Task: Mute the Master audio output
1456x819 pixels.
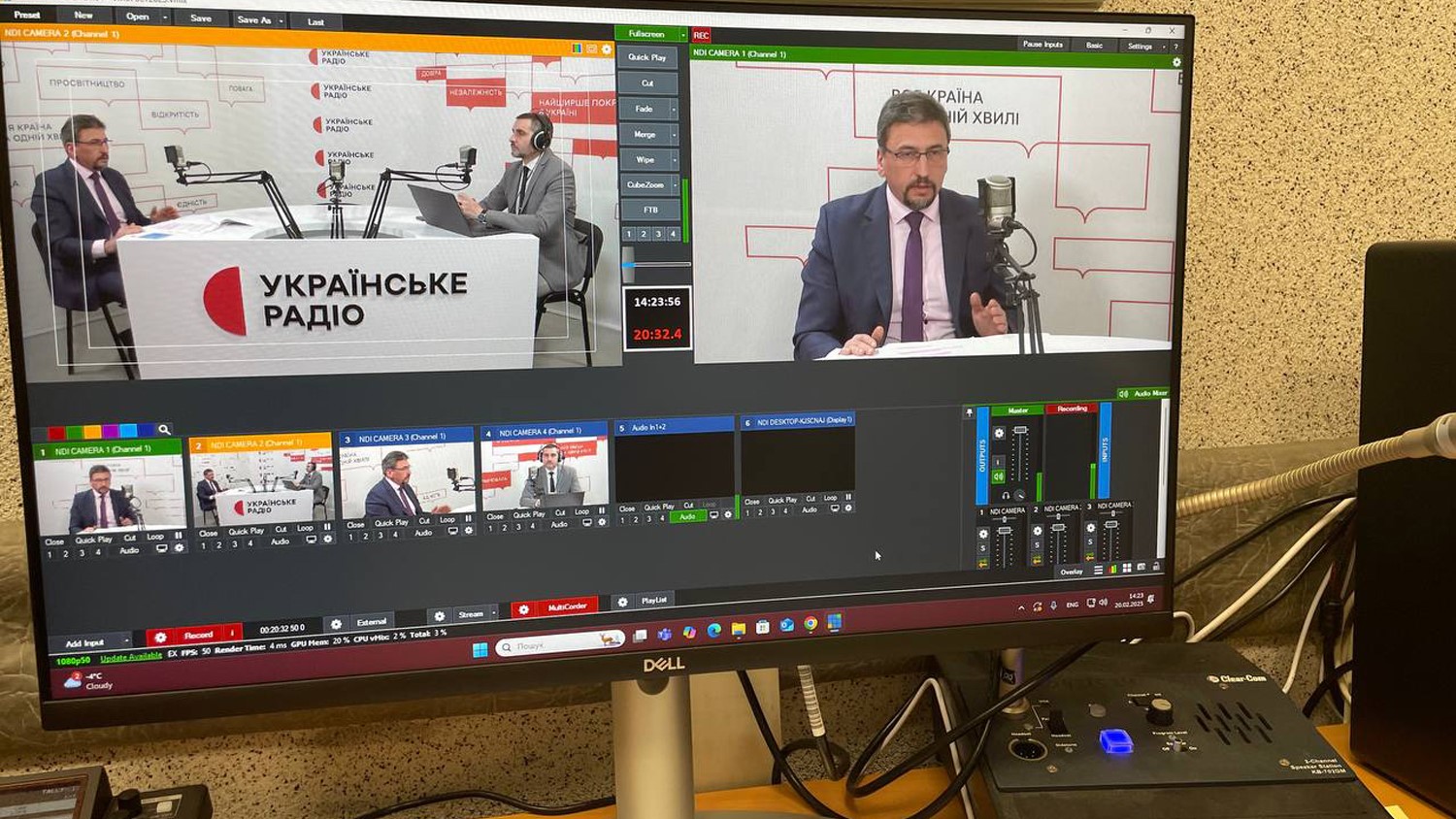Action: [x=998, y=476]
